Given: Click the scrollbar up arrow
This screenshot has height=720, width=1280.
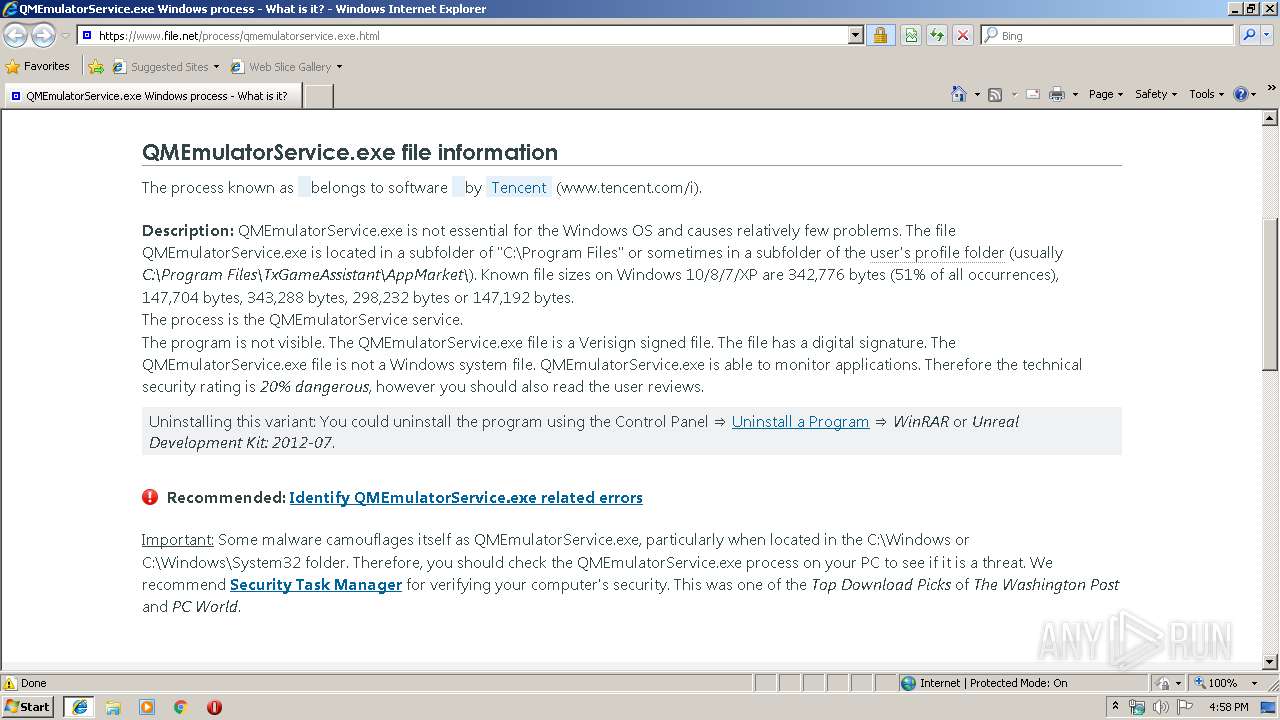Looking at the screenshot, I should 1270,118.
